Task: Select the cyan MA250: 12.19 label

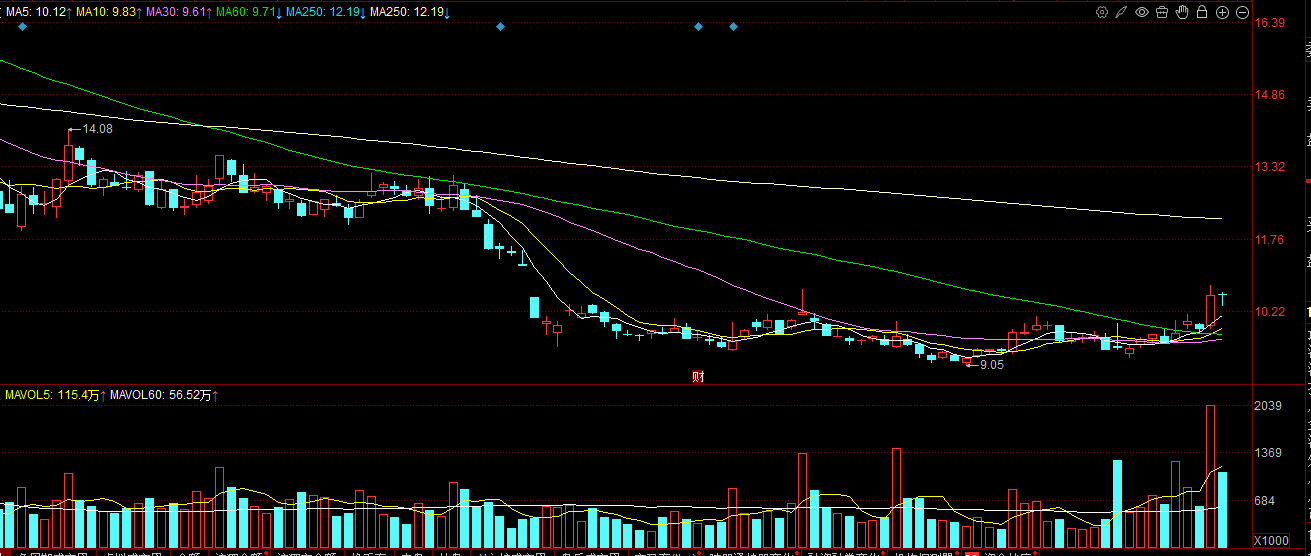Action: coord(325,12)
